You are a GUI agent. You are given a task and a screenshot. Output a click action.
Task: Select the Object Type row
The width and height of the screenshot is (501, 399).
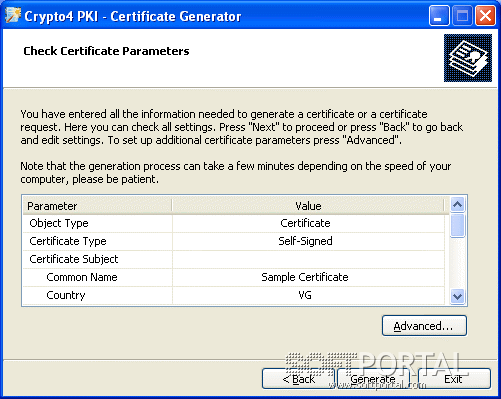point(234,223)
